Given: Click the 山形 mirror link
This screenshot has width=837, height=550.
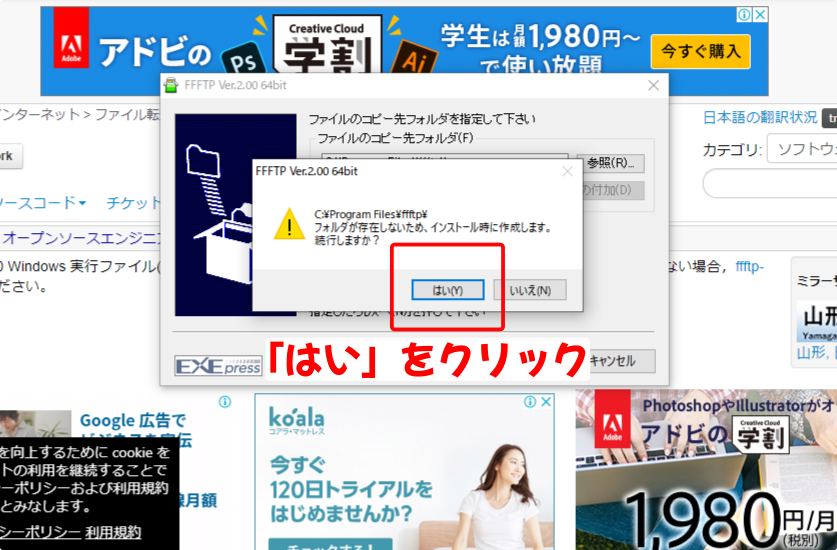Looking at the screenshot, I should [810, 352].
